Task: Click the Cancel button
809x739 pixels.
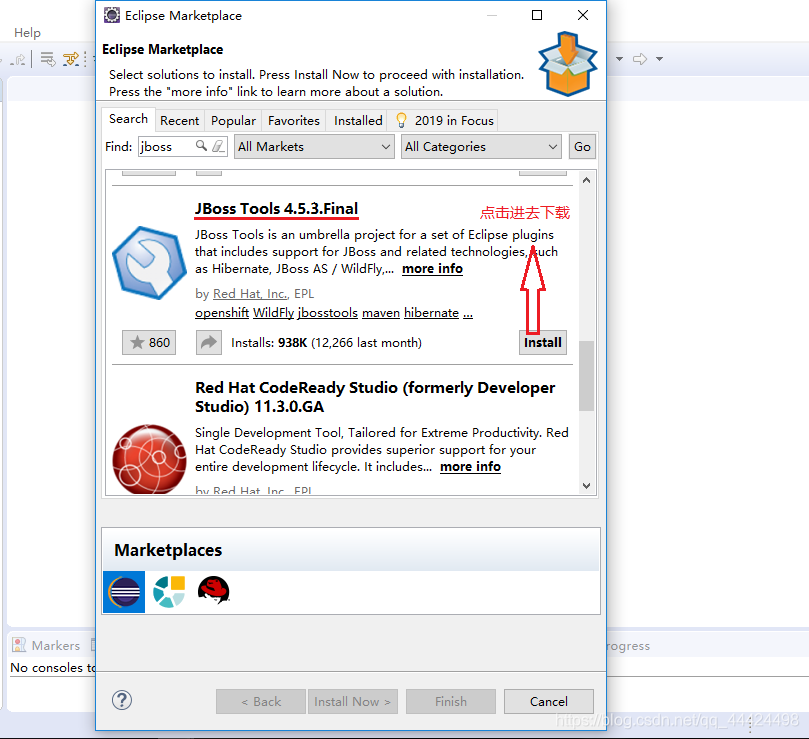Action: click(548, 701)
